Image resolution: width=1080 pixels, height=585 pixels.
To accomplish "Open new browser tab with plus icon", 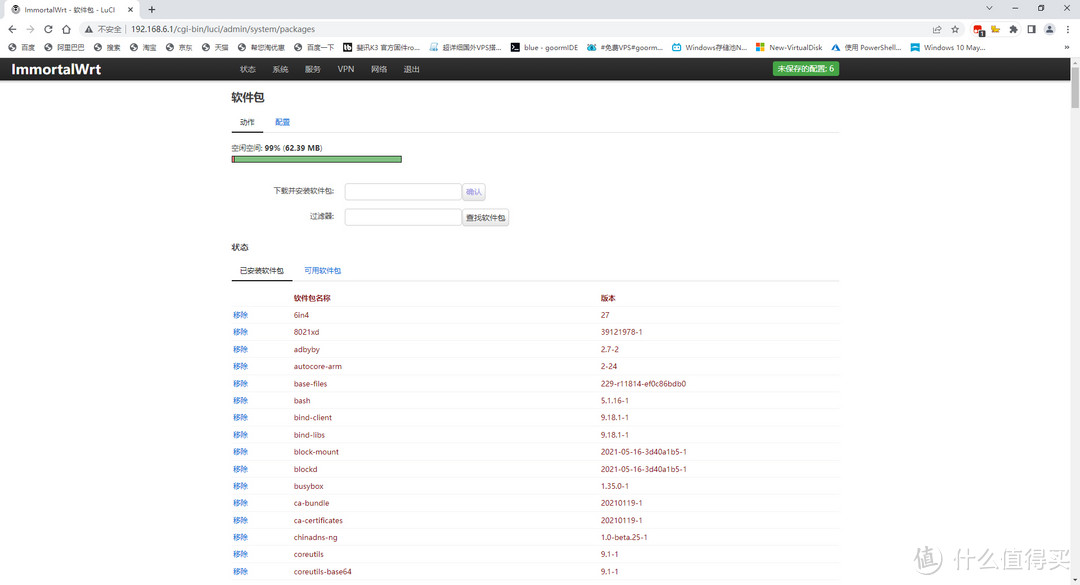I will 152,9.
